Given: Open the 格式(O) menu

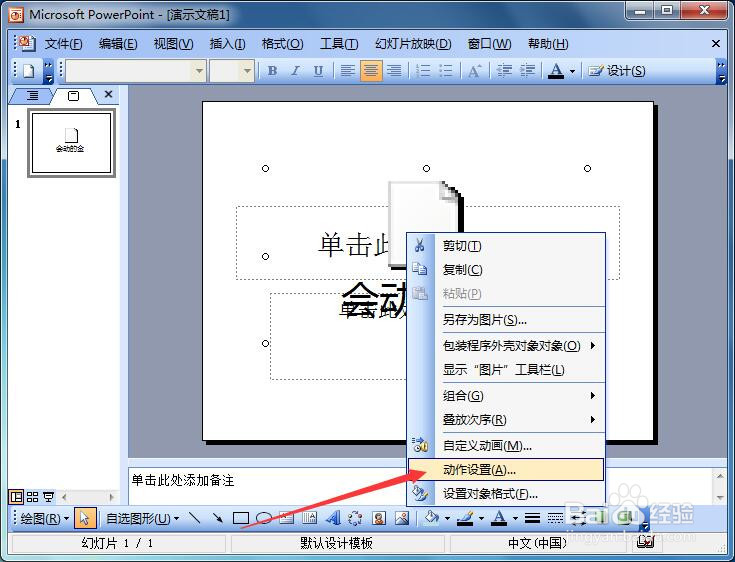Looking at the screenshot, I should 282,44.
